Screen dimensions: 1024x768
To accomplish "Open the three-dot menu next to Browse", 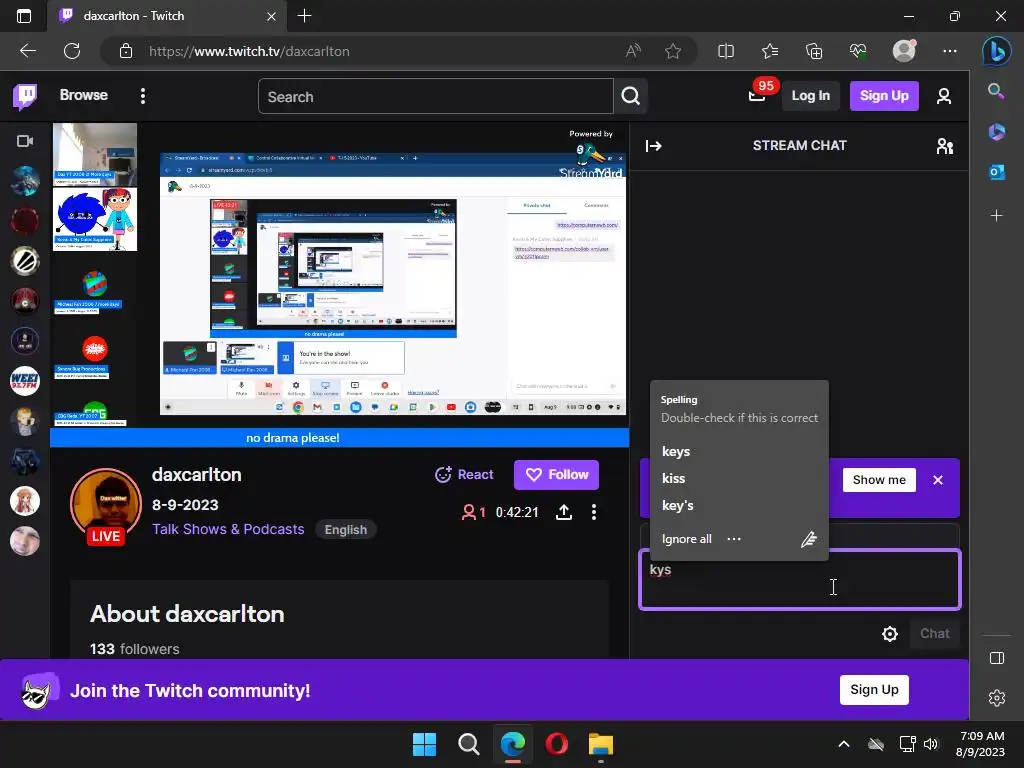I will (x=143, y=96).
